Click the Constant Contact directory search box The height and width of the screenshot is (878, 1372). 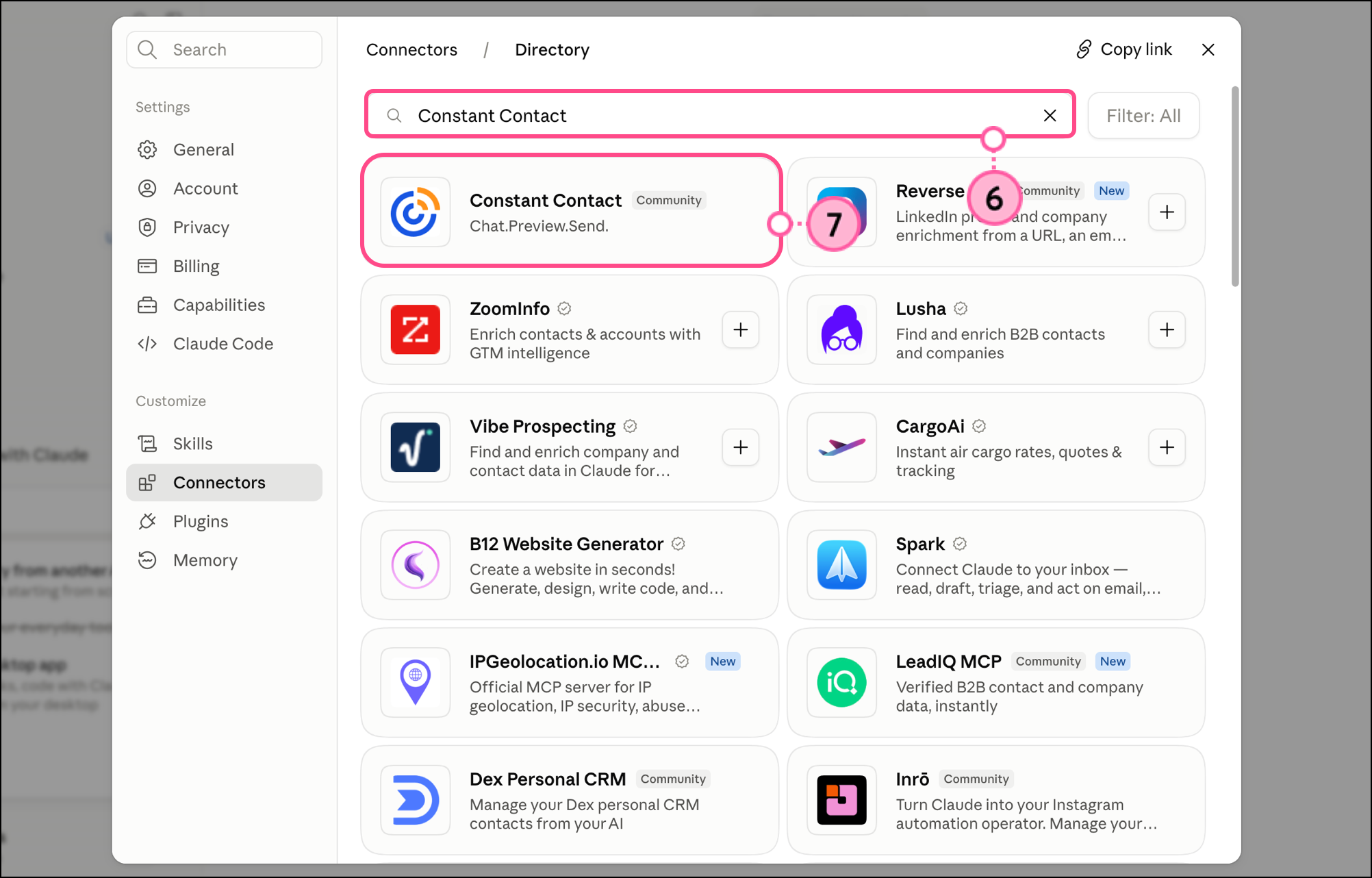[x=719, y=115]
